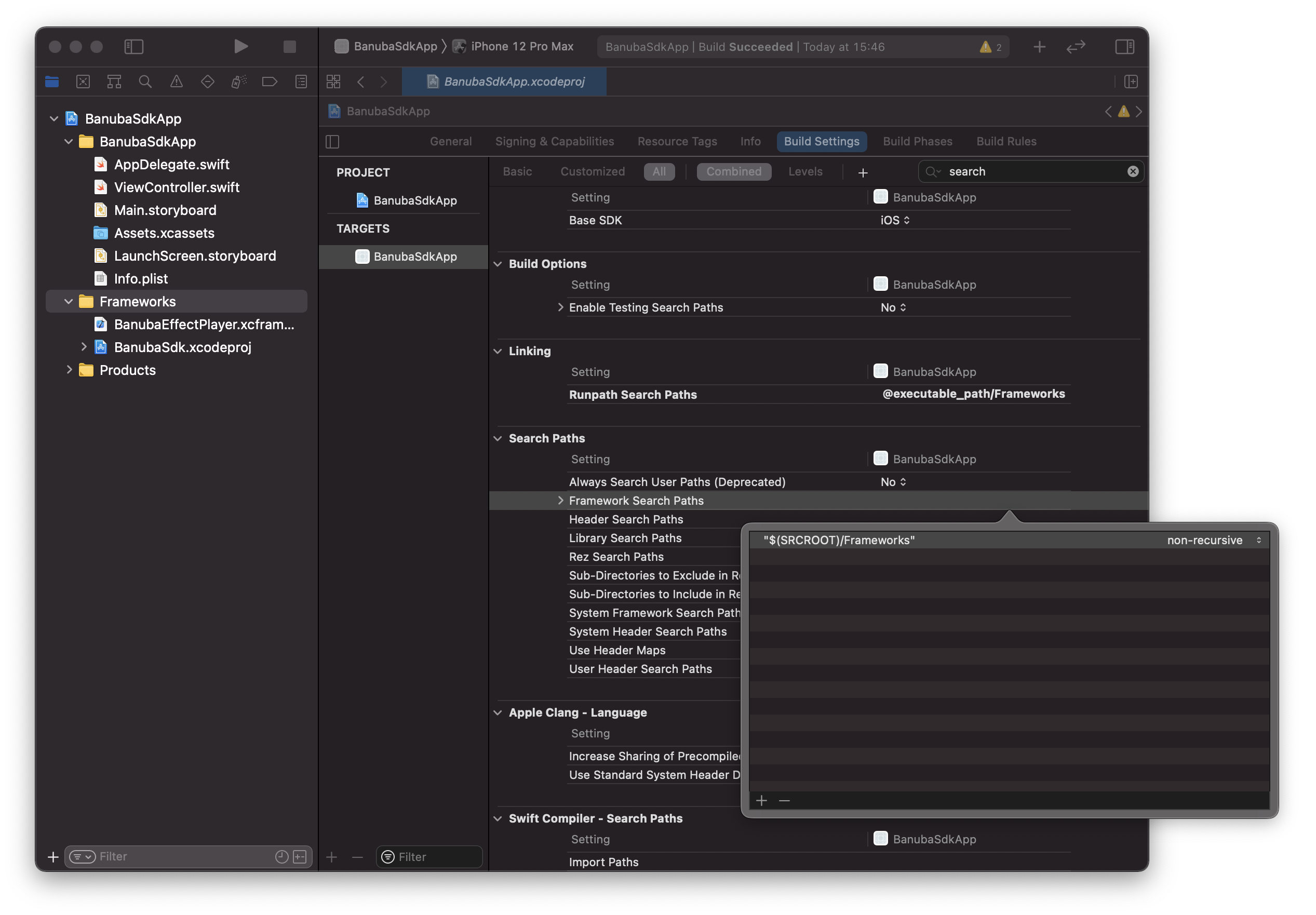Change Always Search User Paths value
The width and height of the screenshot is (1316, 915).
tap(893, 481)
